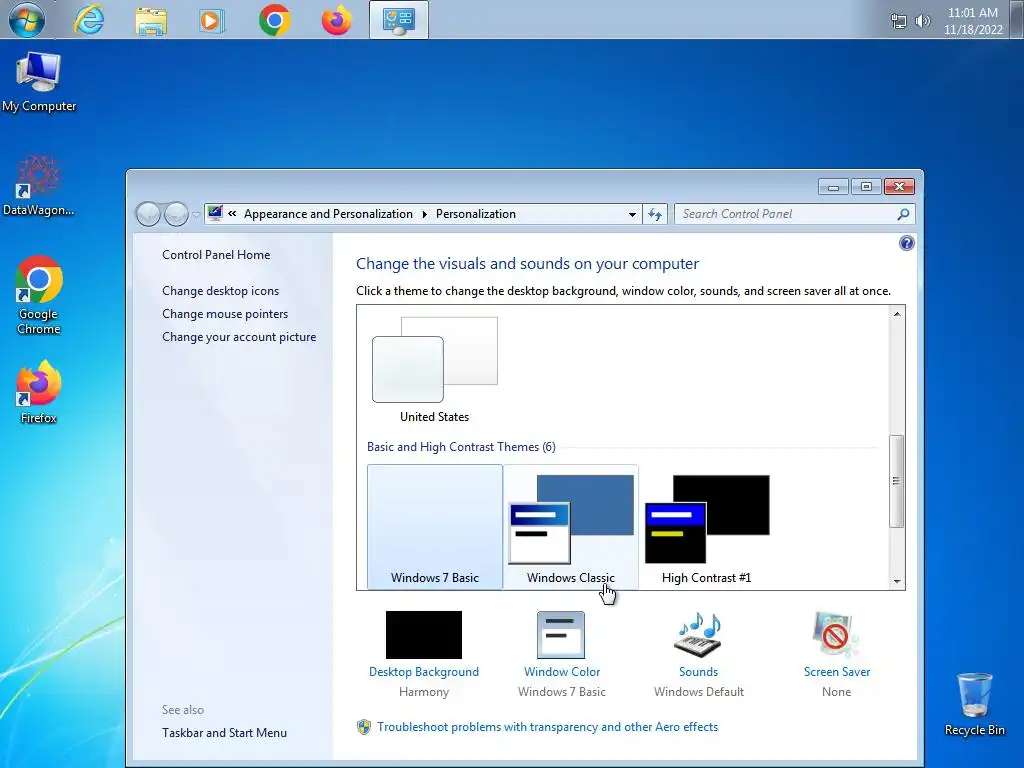Select the High Contrast #1 theme
Viewport: 1024px width, 768px height.
click(707, 526)
